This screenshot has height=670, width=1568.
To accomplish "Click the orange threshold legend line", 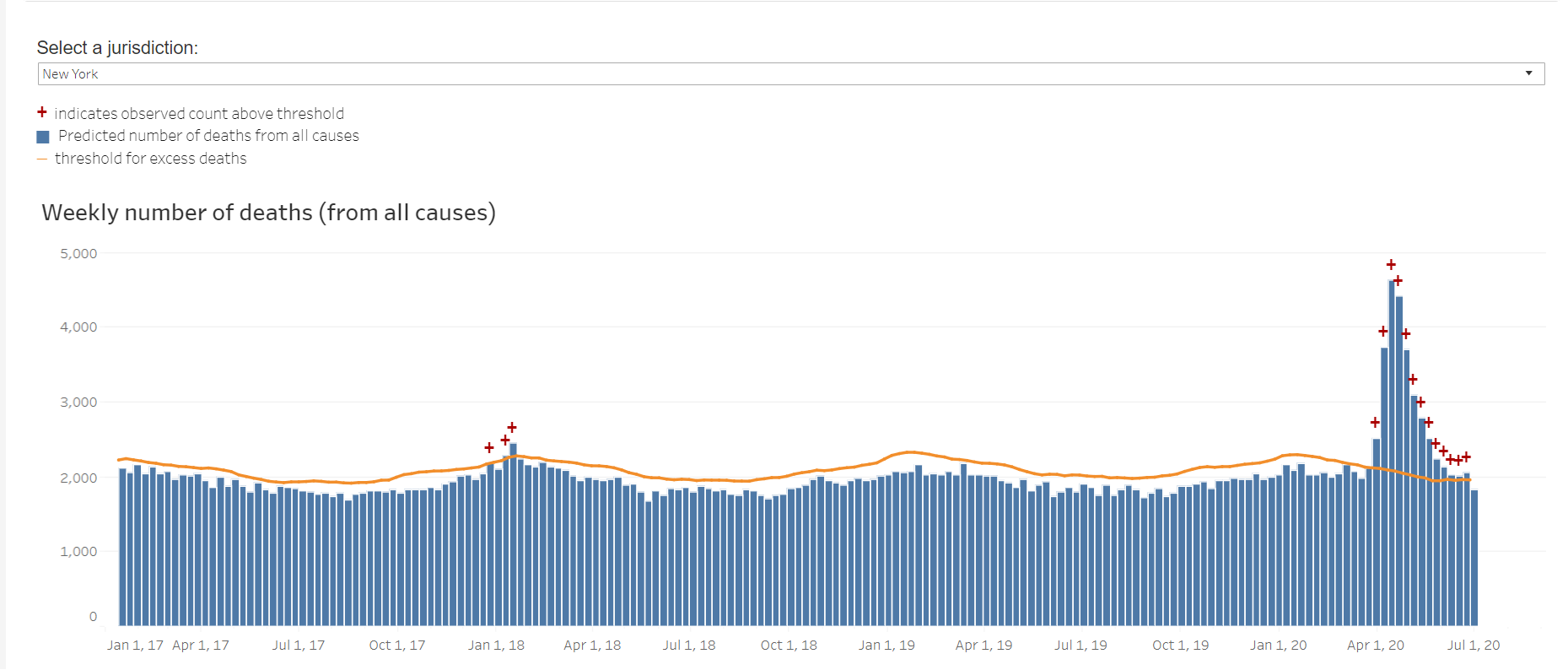I will (x=42, y=159).
